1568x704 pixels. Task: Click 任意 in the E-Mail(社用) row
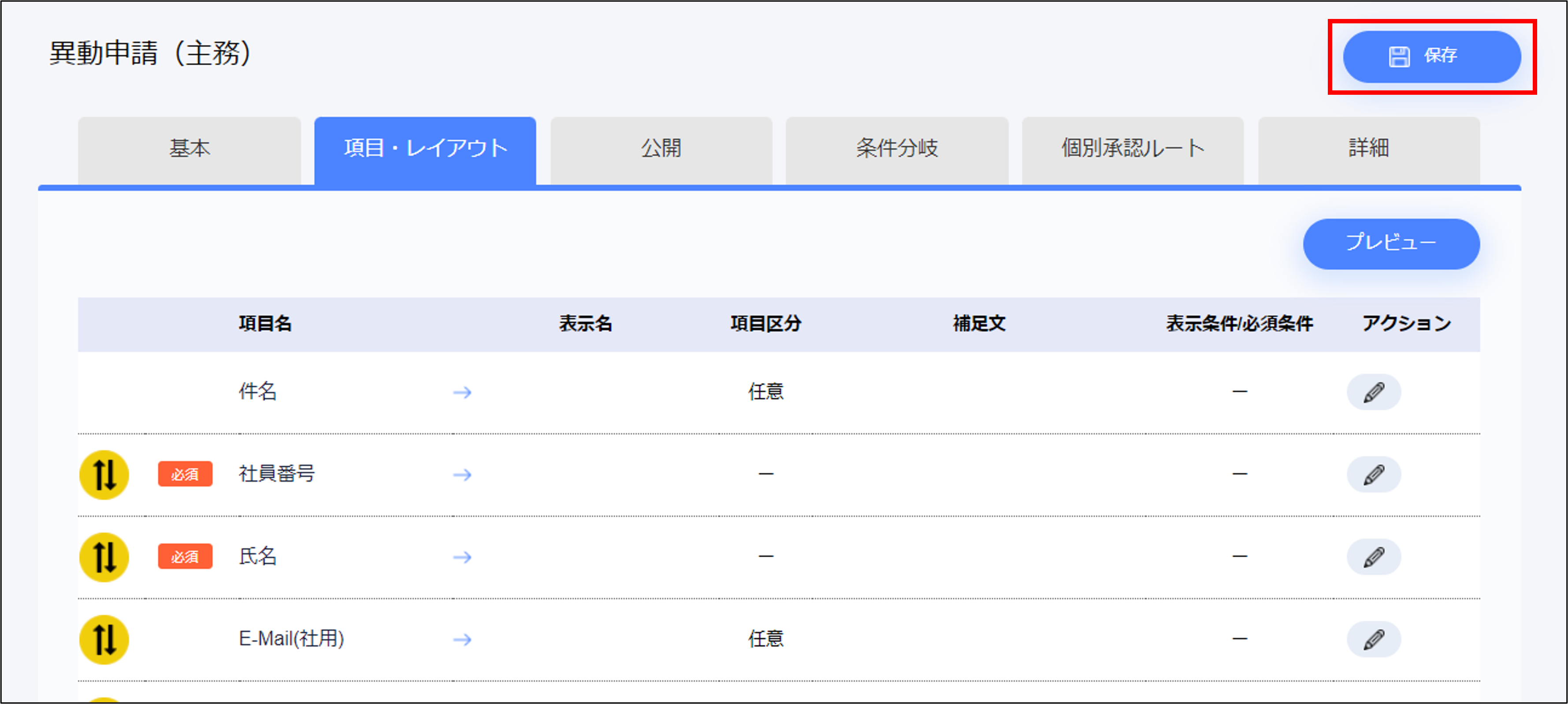(x=766, y=638)
